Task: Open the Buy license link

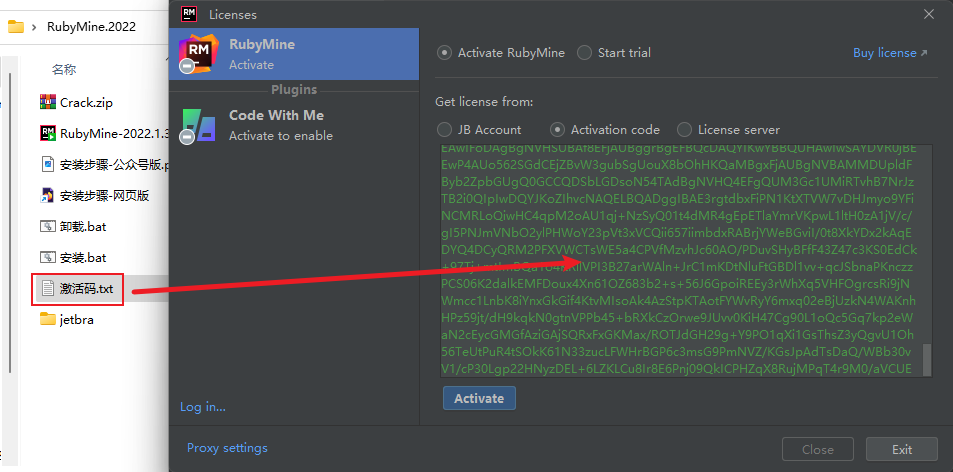Action: coord(890,53)
